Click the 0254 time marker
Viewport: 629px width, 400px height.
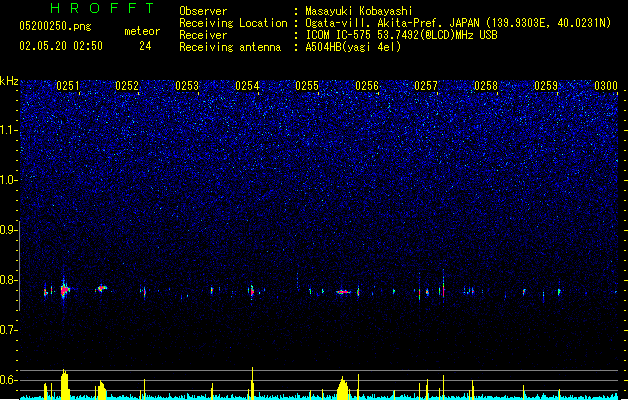tap(247, 86)
